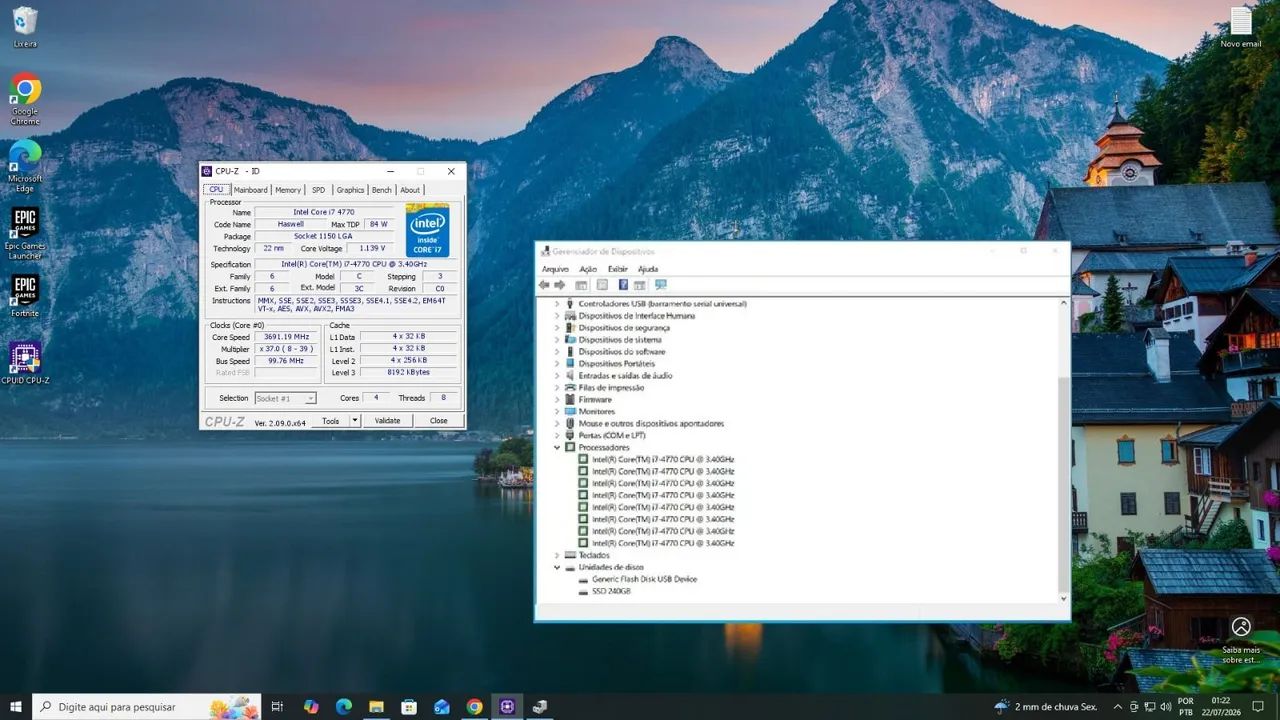Image resolution: width=1280 pixels, height=720 pixels.
Task: Open the Selection Socket #1 dropdown in CPU-Z
Action: [286, 398]
